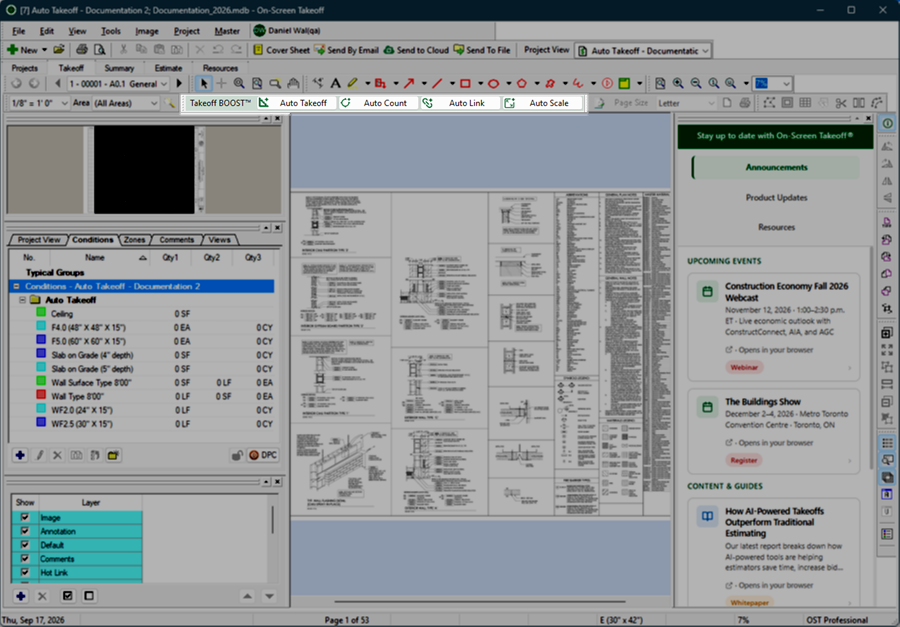Toggle the Default layer Show checkbox
Viewport: 900px width, 627px height.
coord(25,545)
